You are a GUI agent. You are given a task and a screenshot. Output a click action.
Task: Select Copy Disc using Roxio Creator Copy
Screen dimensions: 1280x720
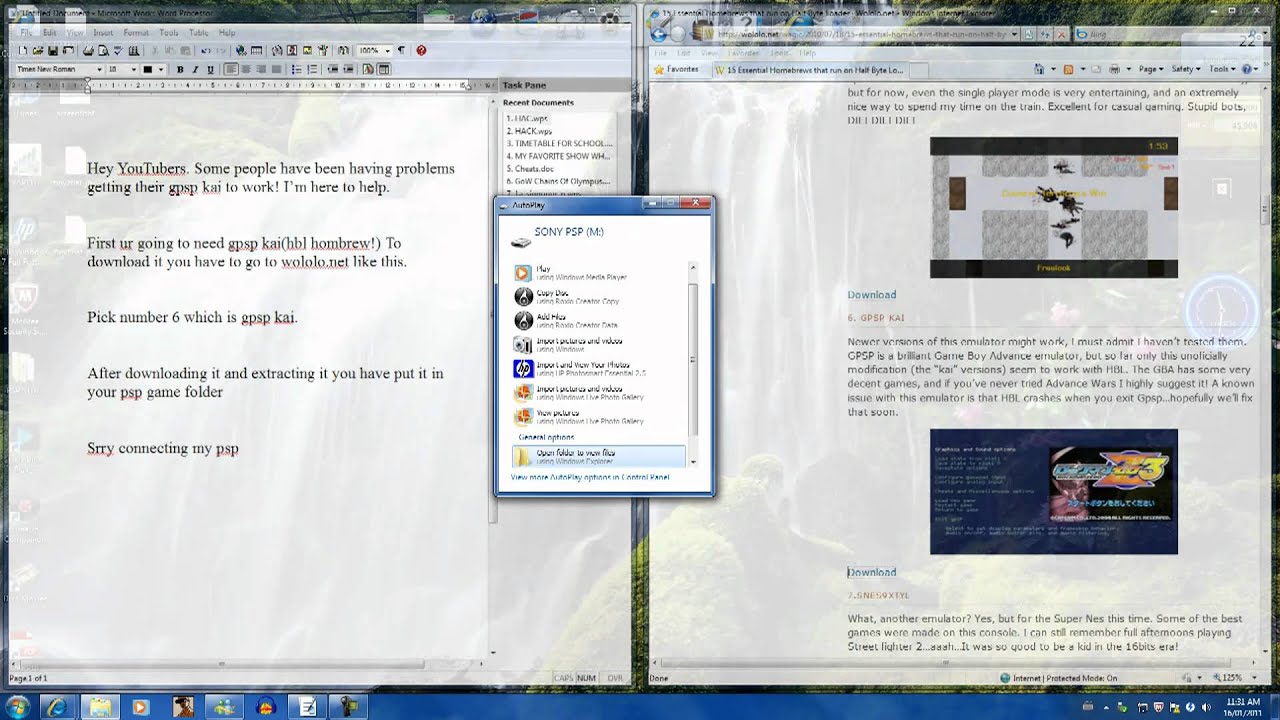tap(599, 296)
